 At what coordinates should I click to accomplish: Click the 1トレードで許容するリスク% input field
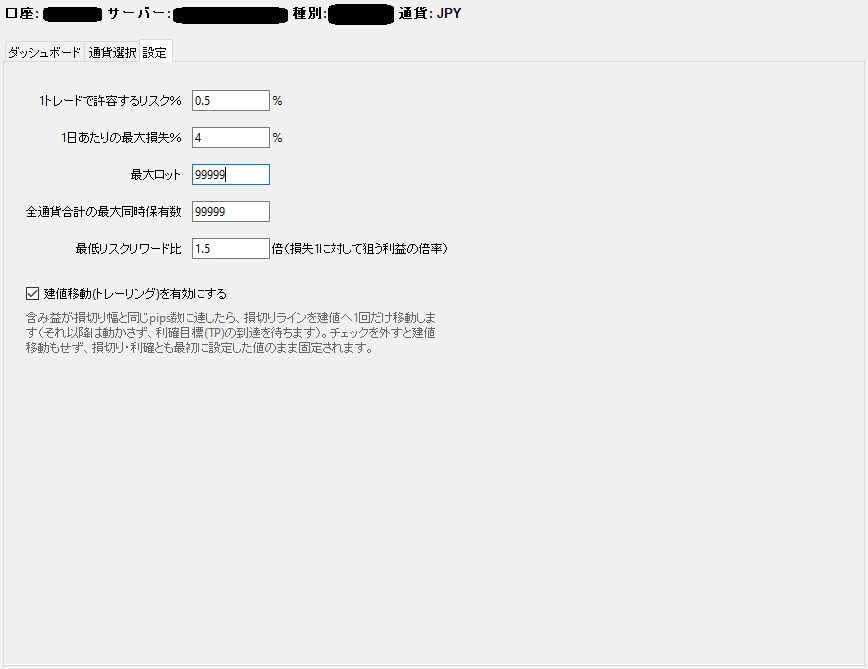coord(231,101)
